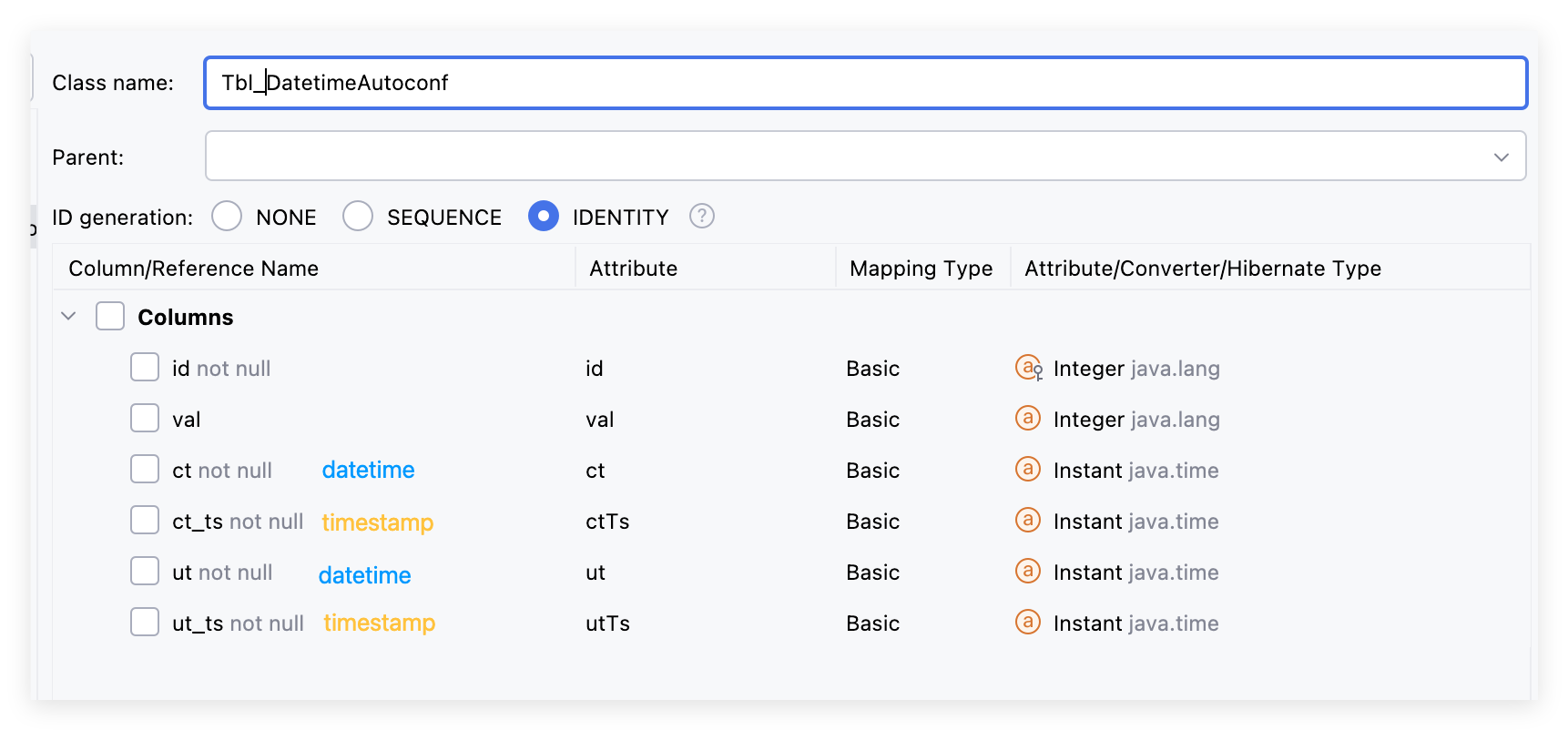The width and height of the screenshot is (1568, 730).
Task: Focus the Class name text field
Action: pos(865,83)
